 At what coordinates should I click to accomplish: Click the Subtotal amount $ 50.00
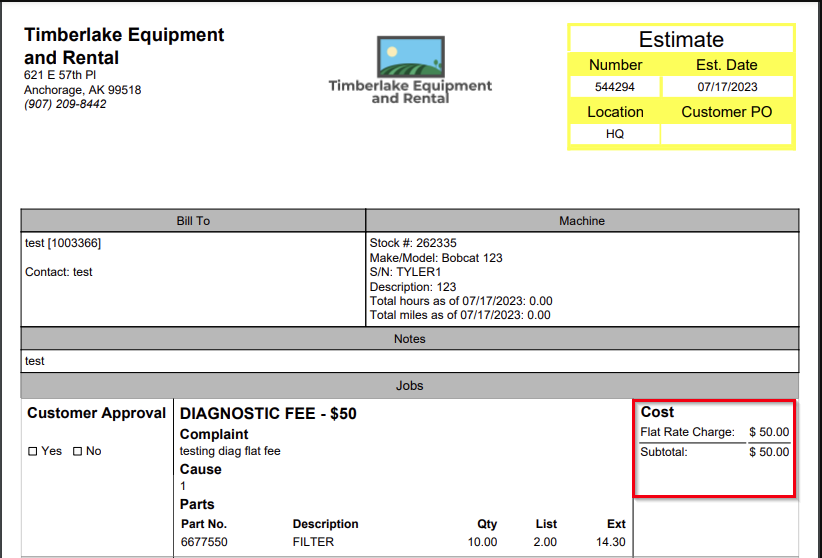(x=769, y=452)
